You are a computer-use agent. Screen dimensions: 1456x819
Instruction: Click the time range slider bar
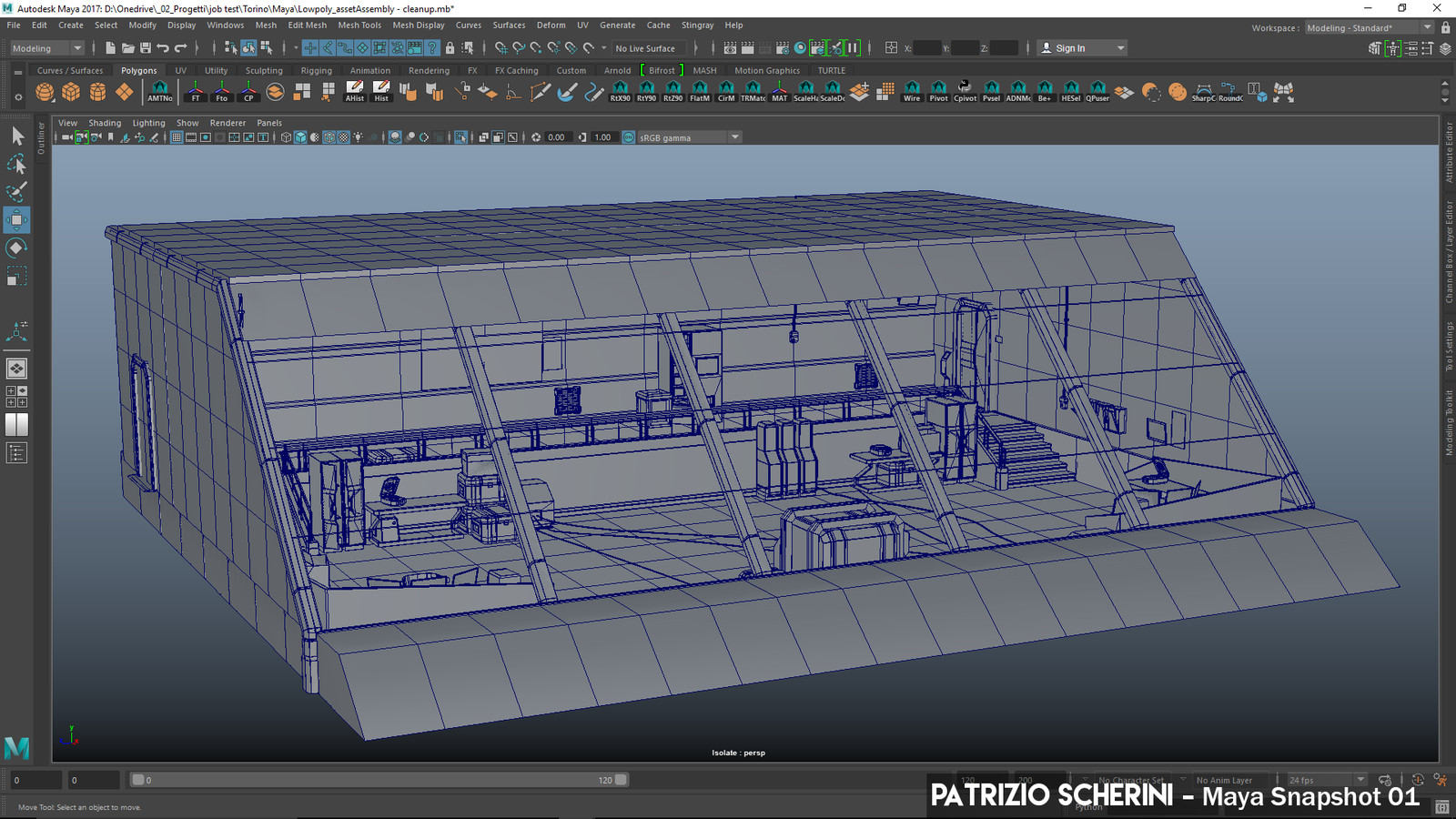379,780
